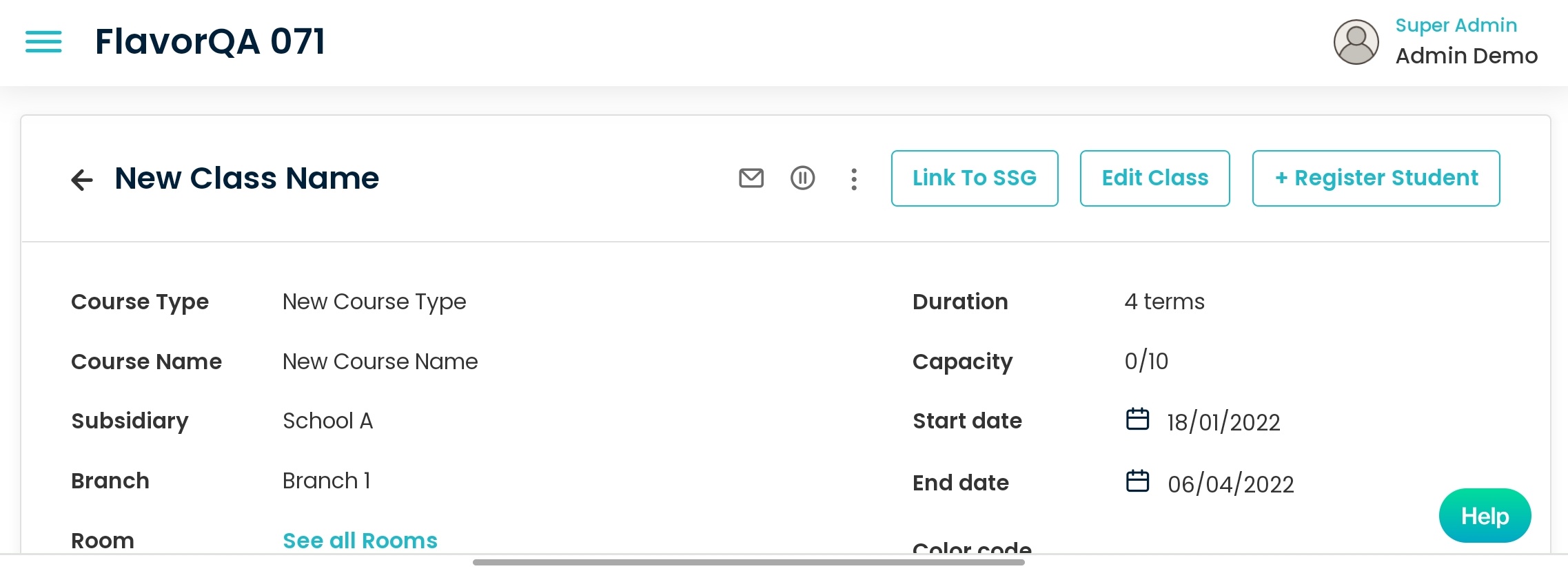This screenshot has width=1568, height=582.
Task: Open the Edit Class button
Action: [x=1154, y=178]
